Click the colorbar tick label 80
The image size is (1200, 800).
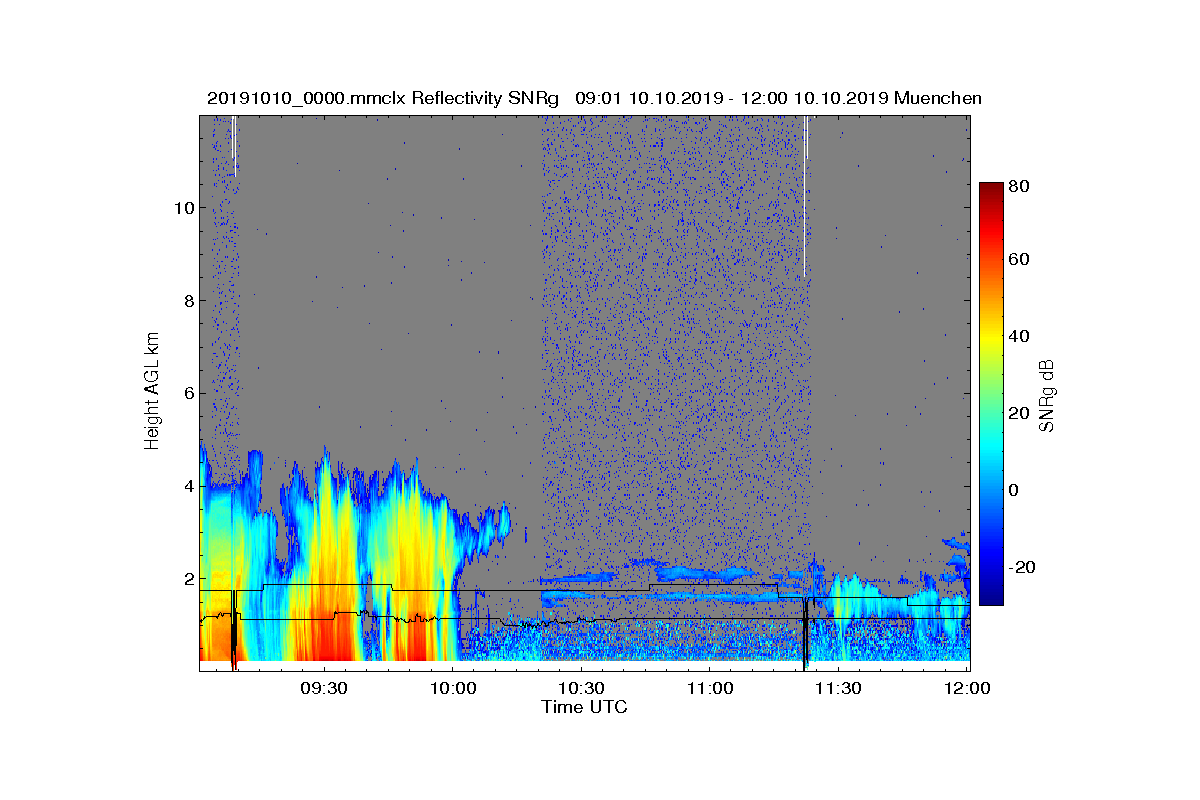coord(1020,186)
